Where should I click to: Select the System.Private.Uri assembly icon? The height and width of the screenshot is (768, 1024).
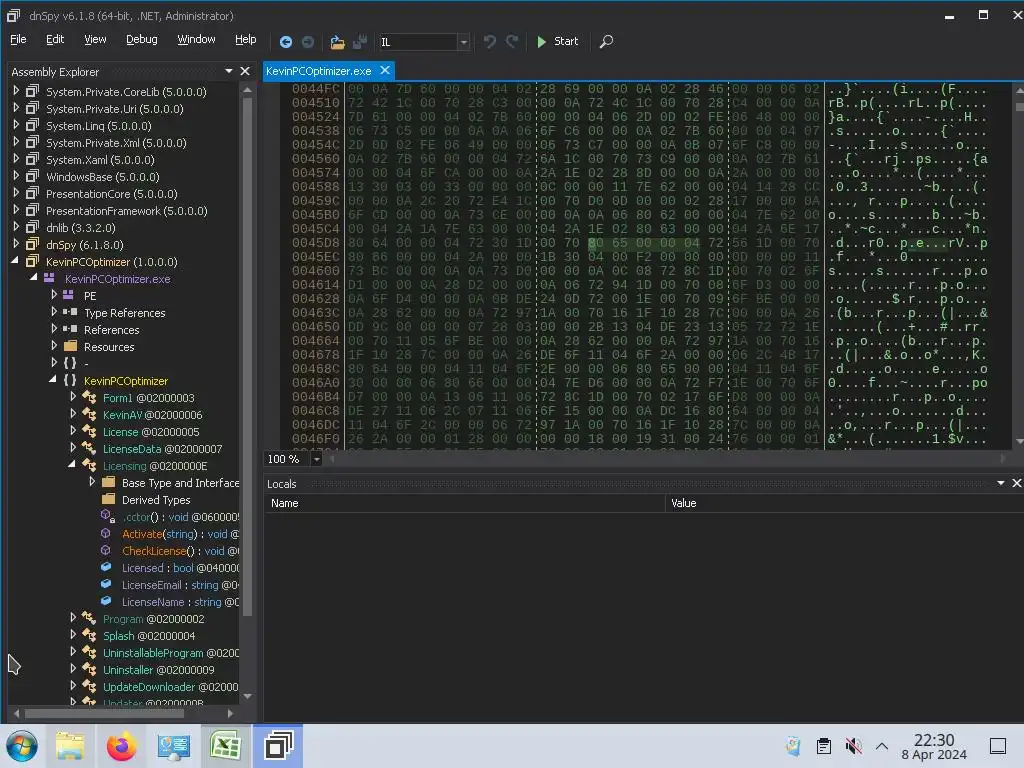click(x=32, y=108)
